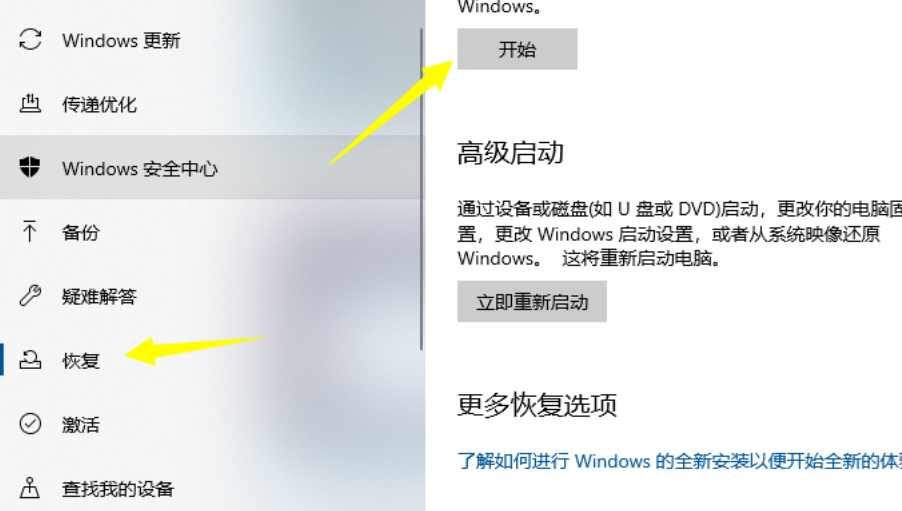This screenshot has height=511, width=902.
Task: Select 查找我的设备 in the sidebar
Action: (x=211, y=489)
